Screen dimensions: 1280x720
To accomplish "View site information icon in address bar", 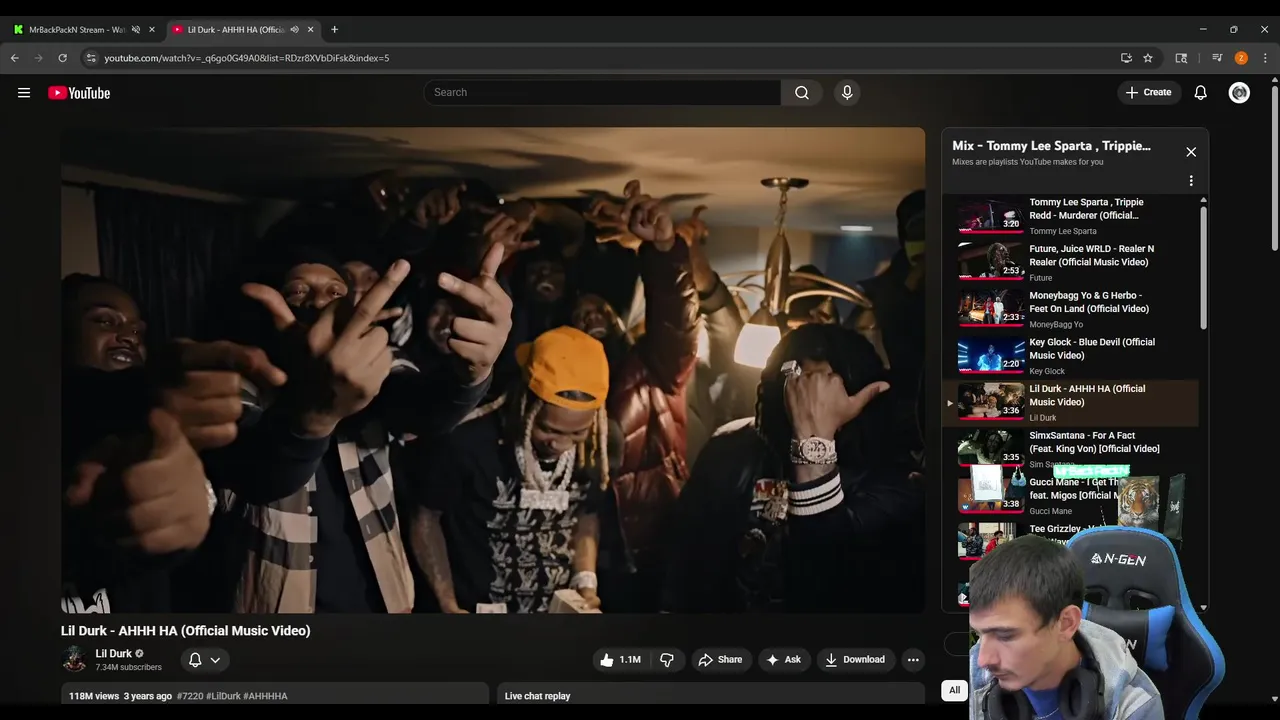I will (x=90, y=58).
